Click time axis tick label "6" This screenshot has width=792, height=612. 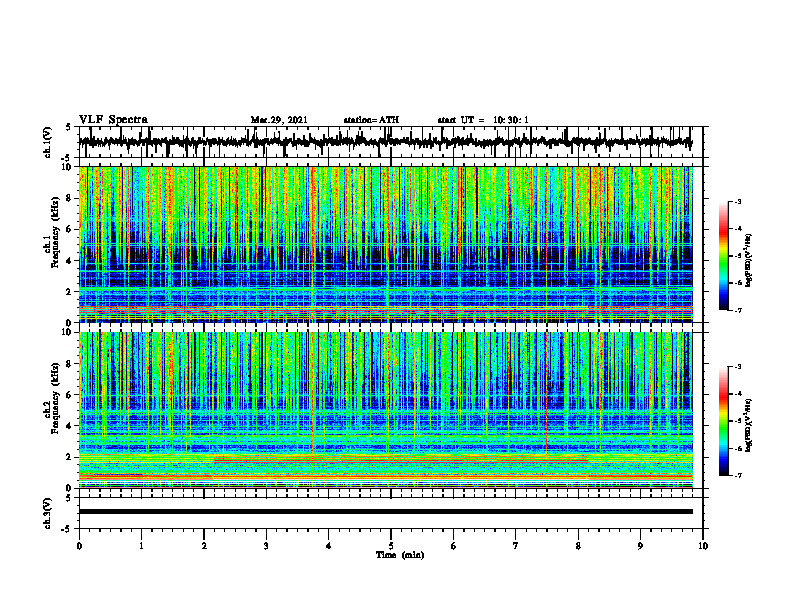pos(454,546)
